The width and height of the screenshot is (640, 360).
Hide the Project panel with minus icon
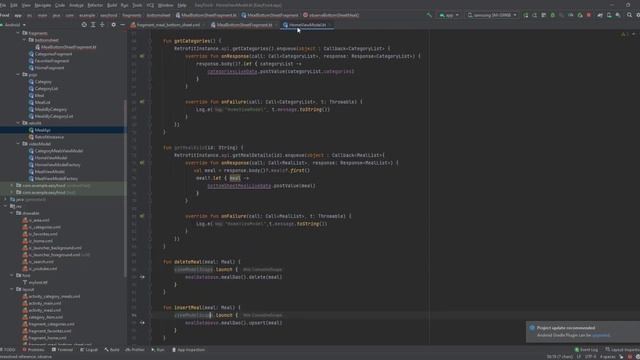point(122,24)
